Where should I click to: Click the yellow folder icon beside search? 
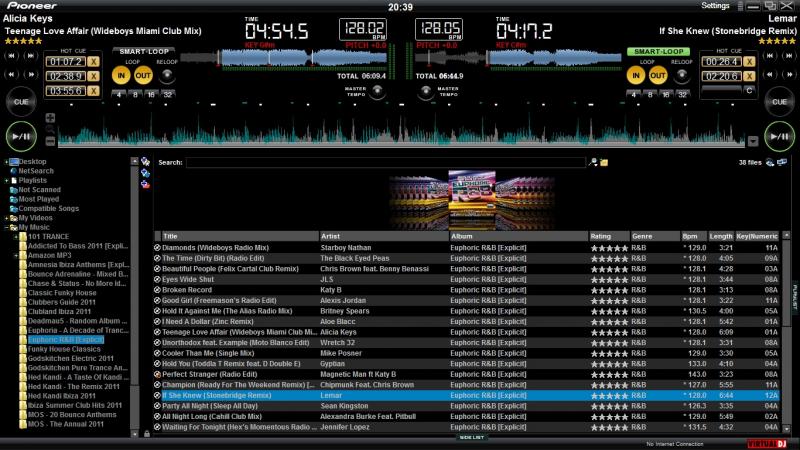click(604, 162)
